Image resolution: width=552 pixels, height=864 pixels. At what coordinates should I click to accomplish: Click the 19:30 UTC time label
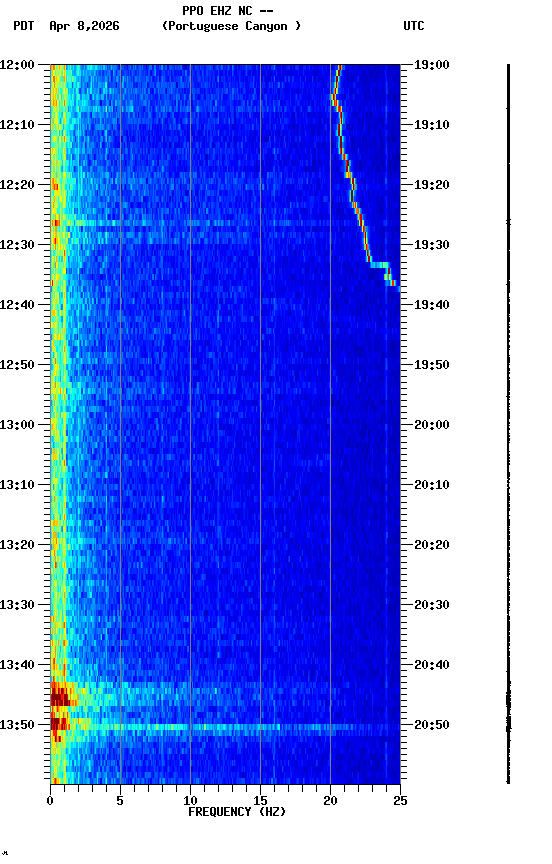(432, 245)
